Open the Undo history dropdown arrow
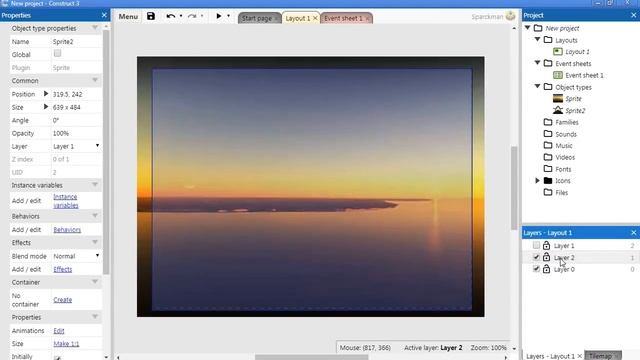The width and height of the screenshot is (640, 360). (181, 16)
